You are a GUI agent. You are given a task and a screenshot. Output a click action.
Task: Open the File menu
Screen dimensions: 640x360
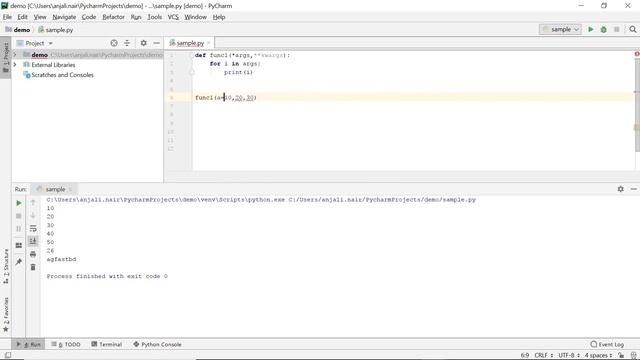7,17
